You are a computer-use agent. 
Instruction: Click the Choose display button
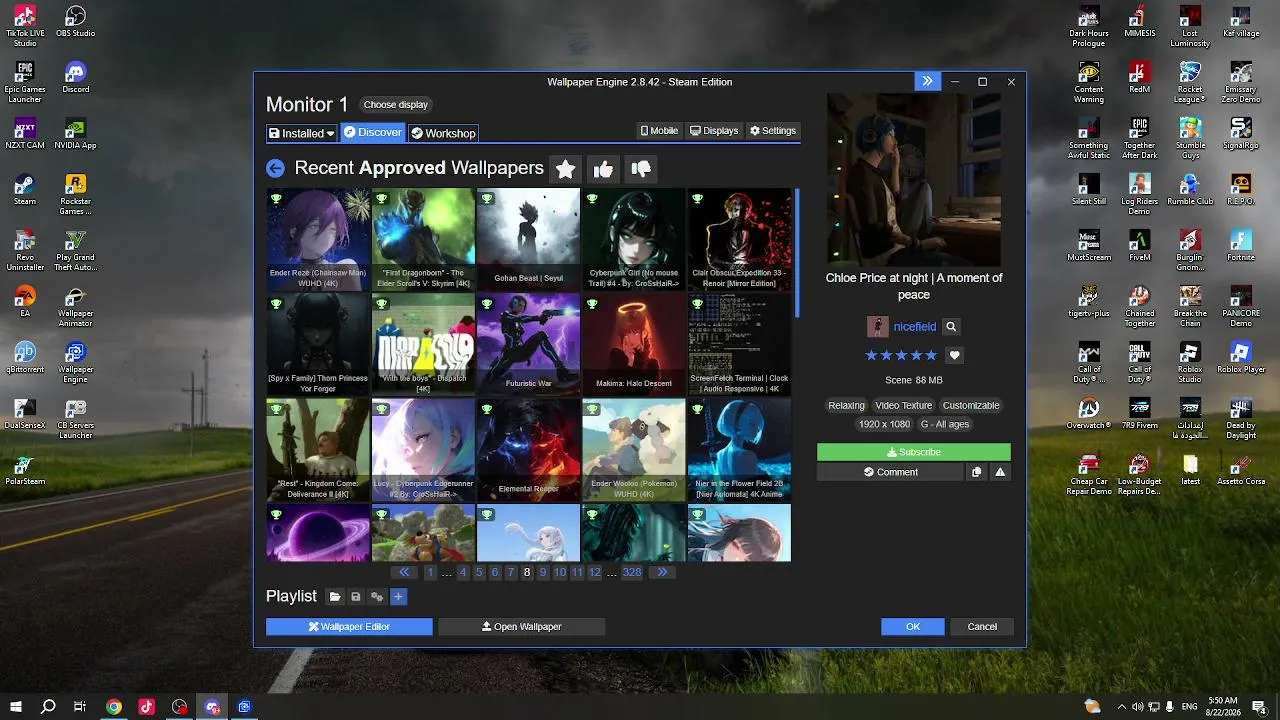point(396,105)
